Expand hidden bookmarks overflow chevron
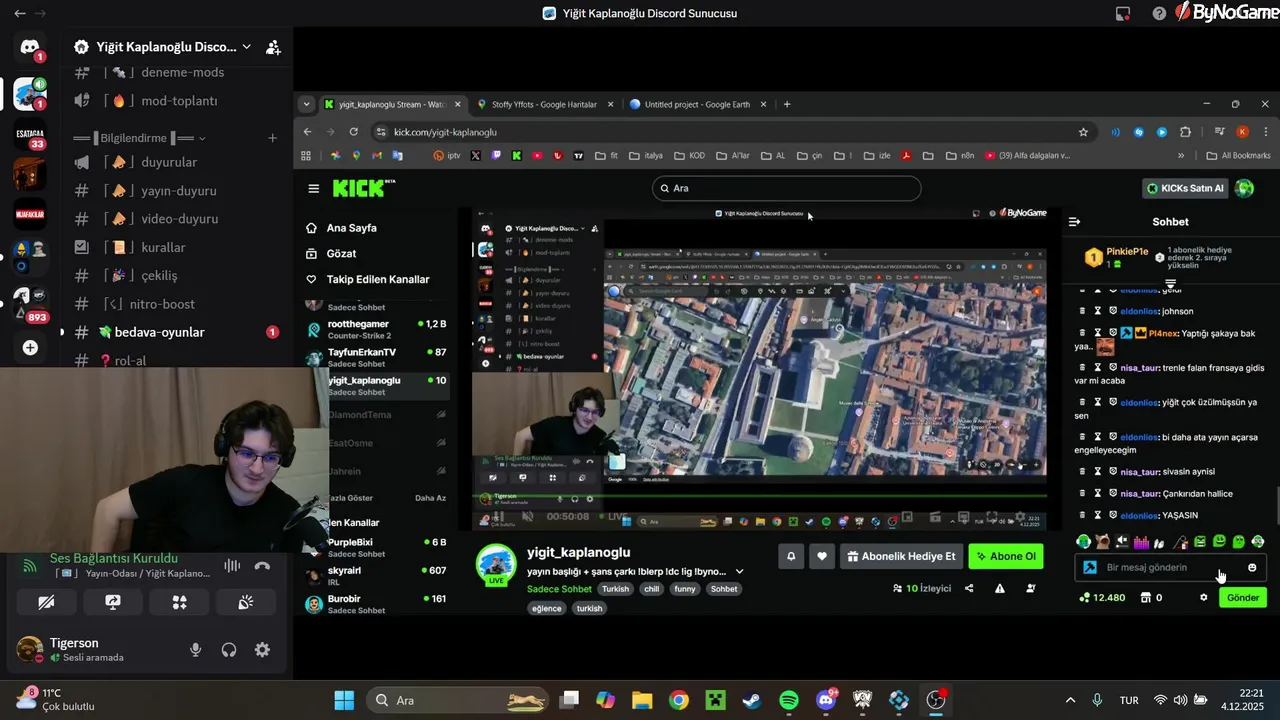Image resolution: width=1280 pixels, height=720 pixels. click(1181, 156)
